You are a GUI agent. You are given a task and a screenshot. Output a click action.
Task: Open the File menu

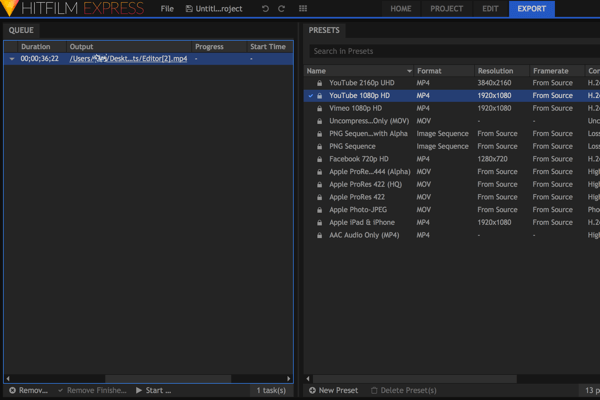[x=167, y=9]
